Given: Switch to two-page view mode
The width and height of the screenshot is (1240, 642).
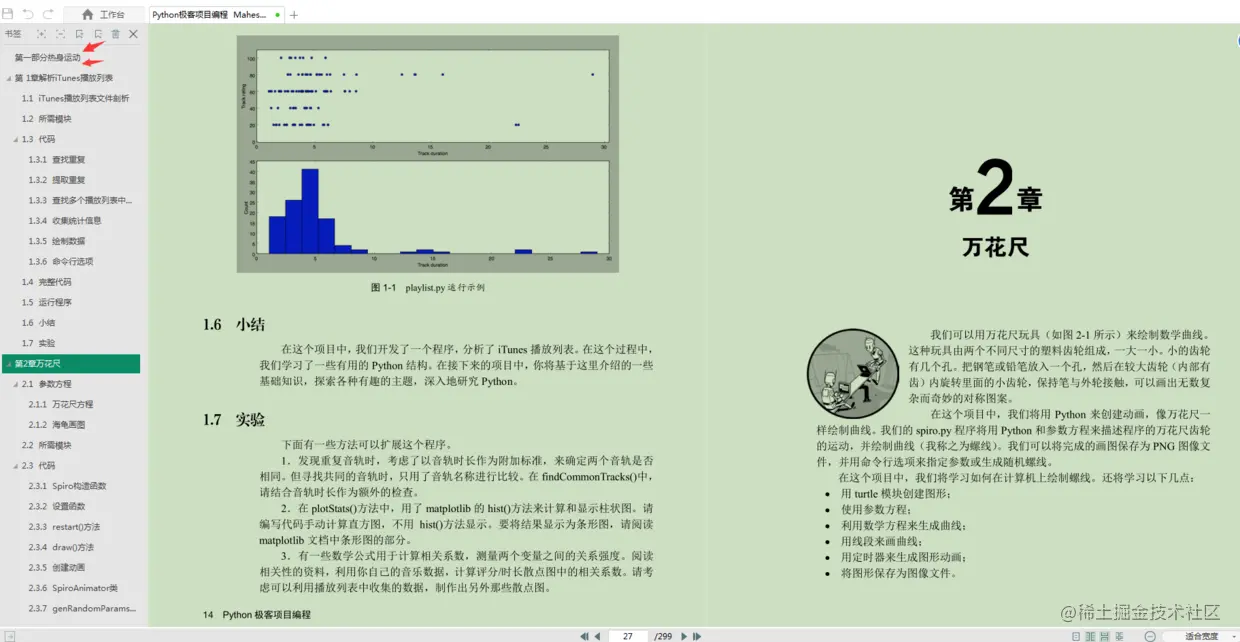Looking at the screenshot, I should pos(1090,636).
